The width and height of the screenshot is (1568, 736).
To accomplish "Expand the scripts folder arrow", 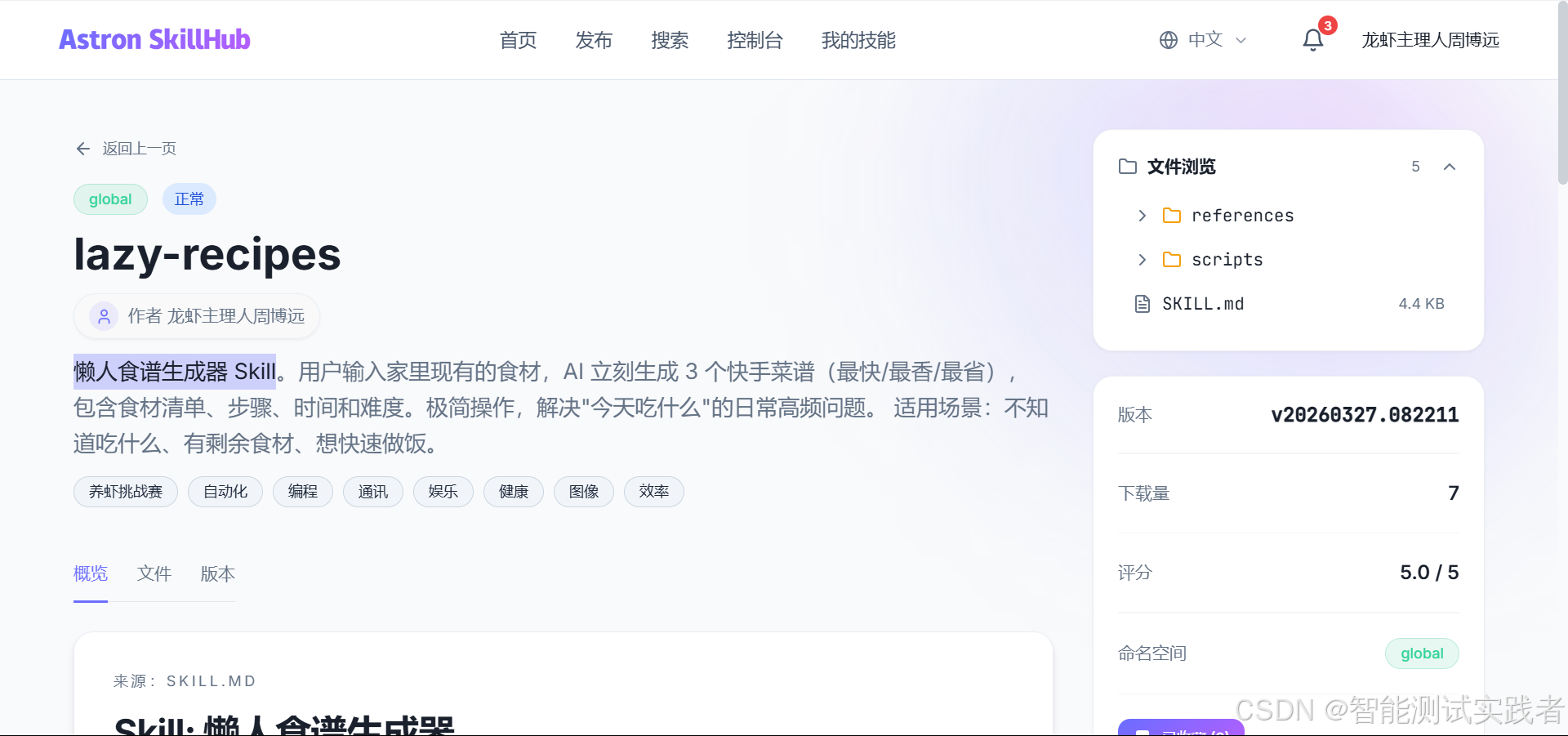I will [1143, 260].
